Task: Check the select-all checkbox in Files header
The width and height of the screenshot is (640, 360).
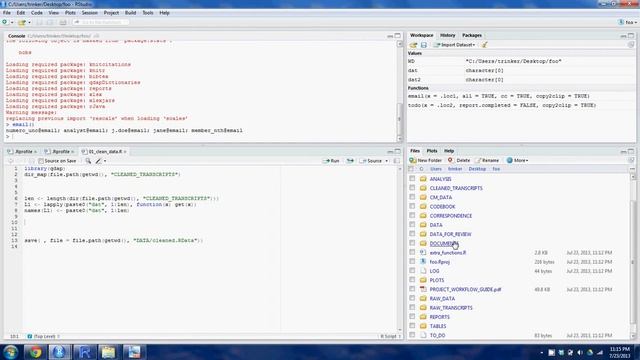Action: [411, 169]
